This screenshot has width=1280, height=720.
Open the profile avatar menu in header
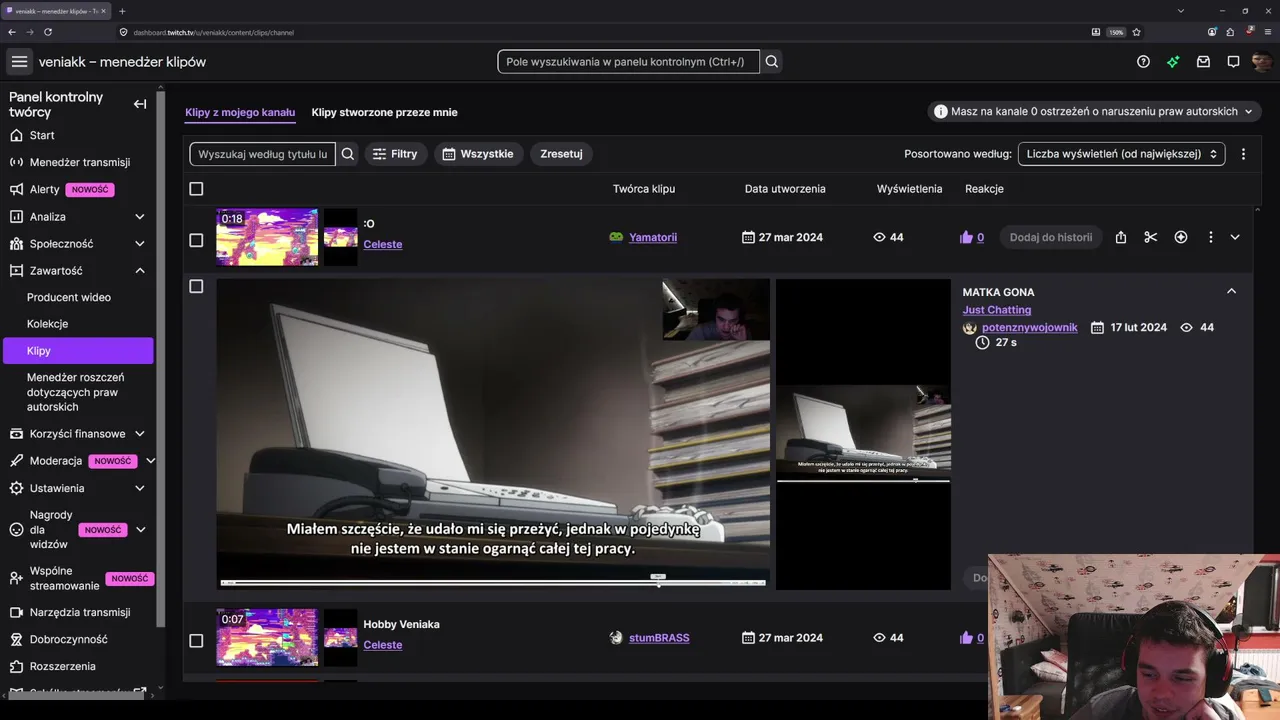pyautogui.click(x=1262, y=62)
